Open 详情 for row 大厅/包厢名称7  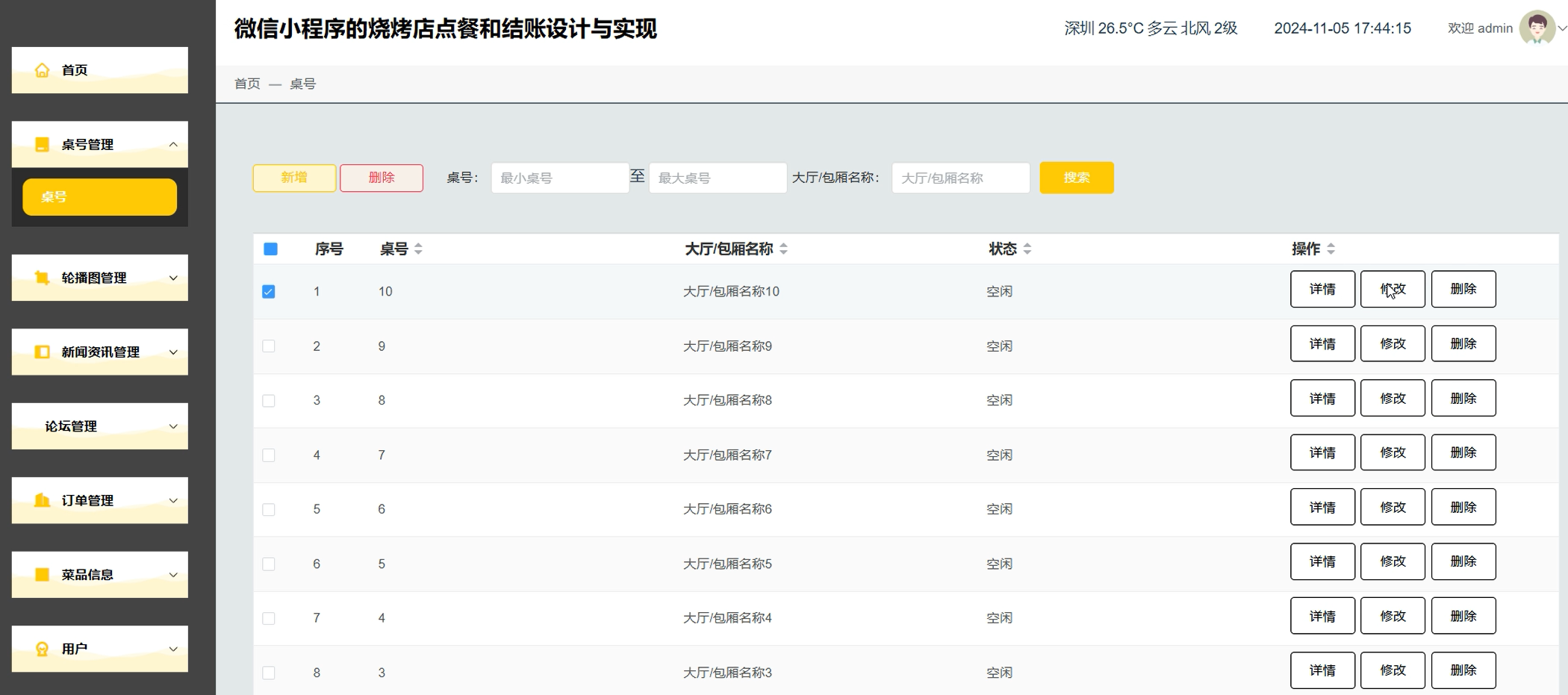coord(1322,452)
